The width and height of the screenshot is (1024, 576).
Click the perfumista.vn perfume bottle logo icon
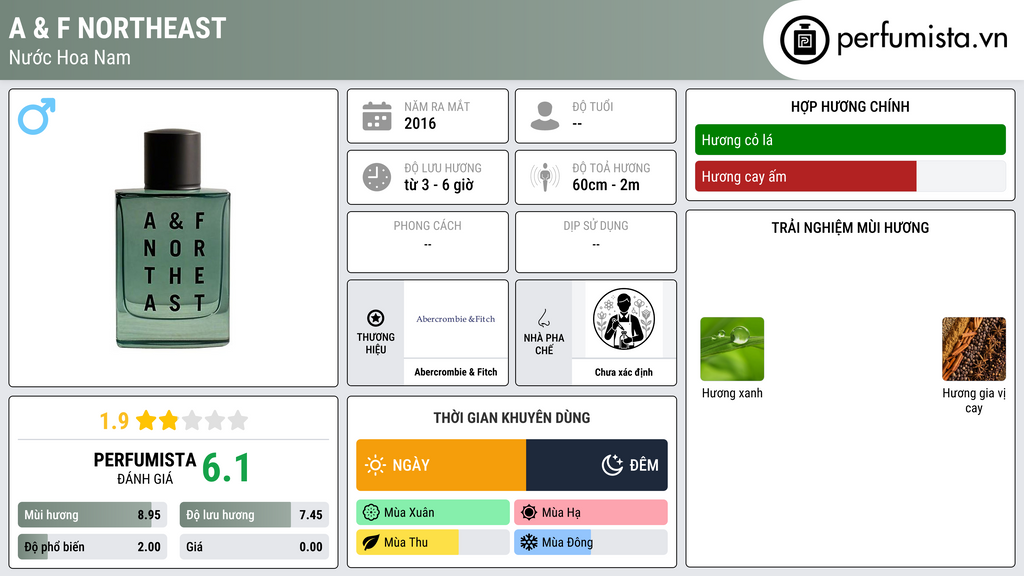804,40
